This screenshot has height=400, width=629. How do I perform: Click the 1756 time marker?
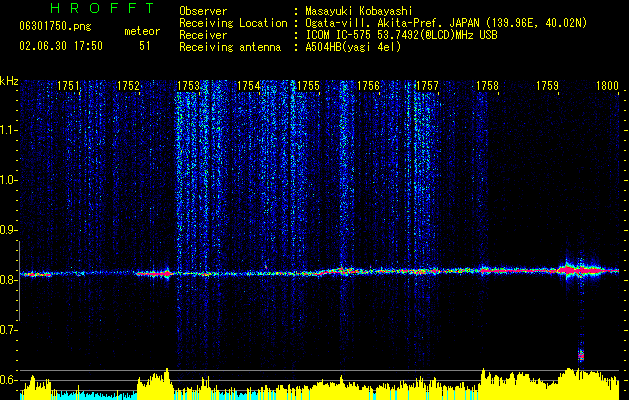(x=368, y=86)
